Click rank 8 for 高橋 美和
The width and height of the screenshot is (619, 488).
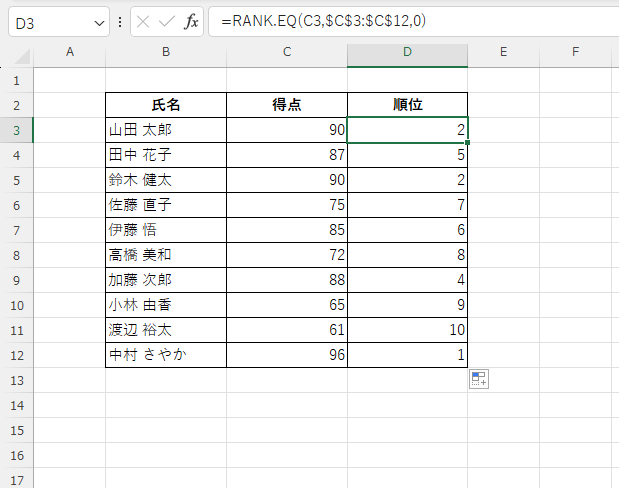[x=407, y=255]
